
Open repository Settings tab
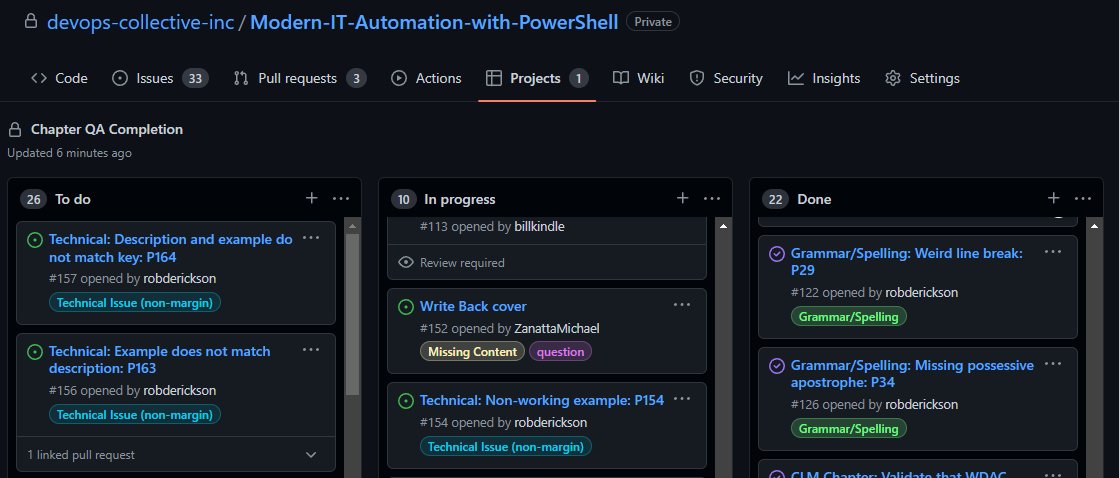(922, 78)
